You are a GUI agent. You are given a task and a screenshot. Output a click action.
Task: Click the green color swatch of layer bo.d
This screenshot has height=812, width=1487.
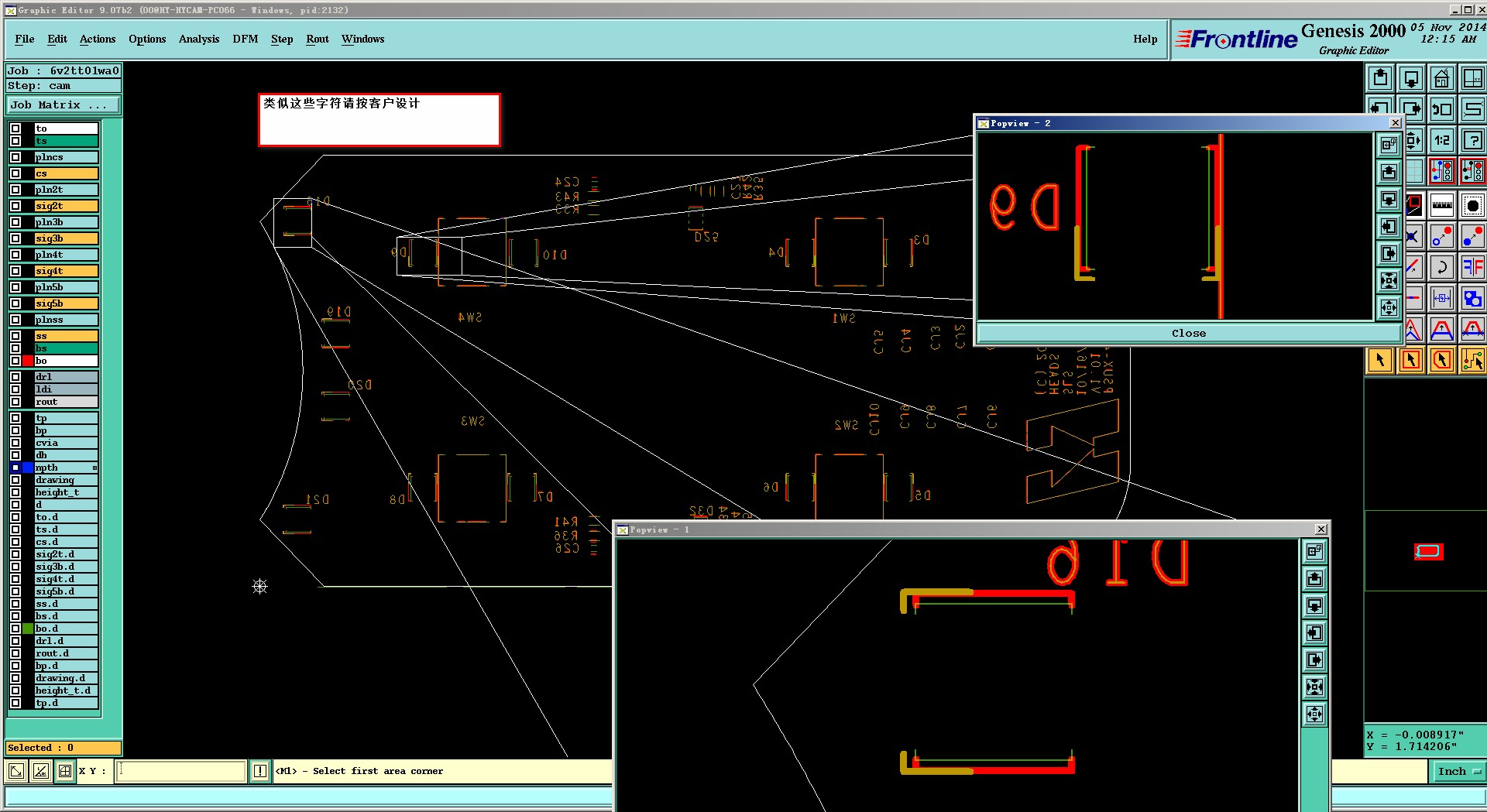pos(28,629)
